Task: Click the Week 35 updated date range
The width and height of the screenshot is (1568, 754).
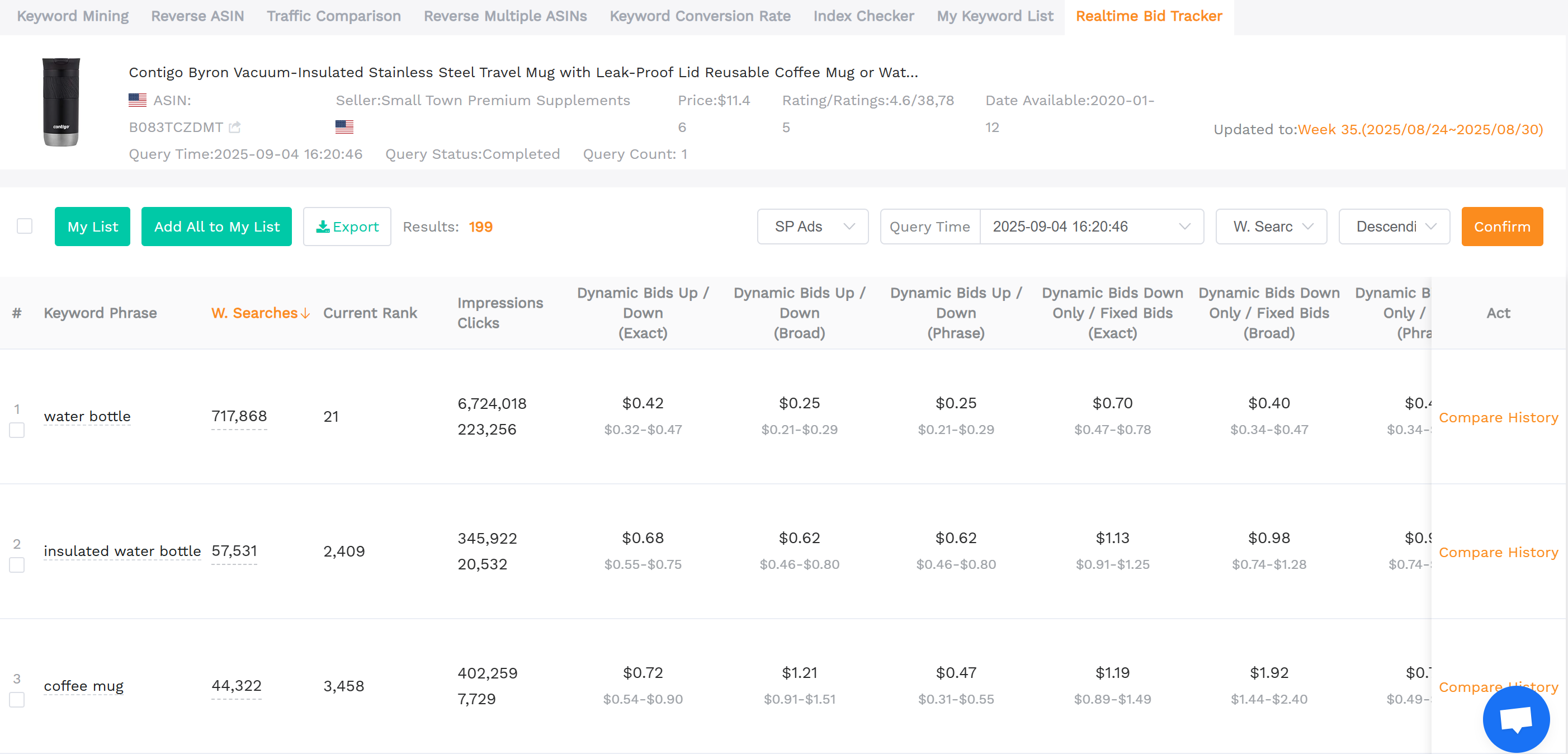Action: click(1420, 129)
